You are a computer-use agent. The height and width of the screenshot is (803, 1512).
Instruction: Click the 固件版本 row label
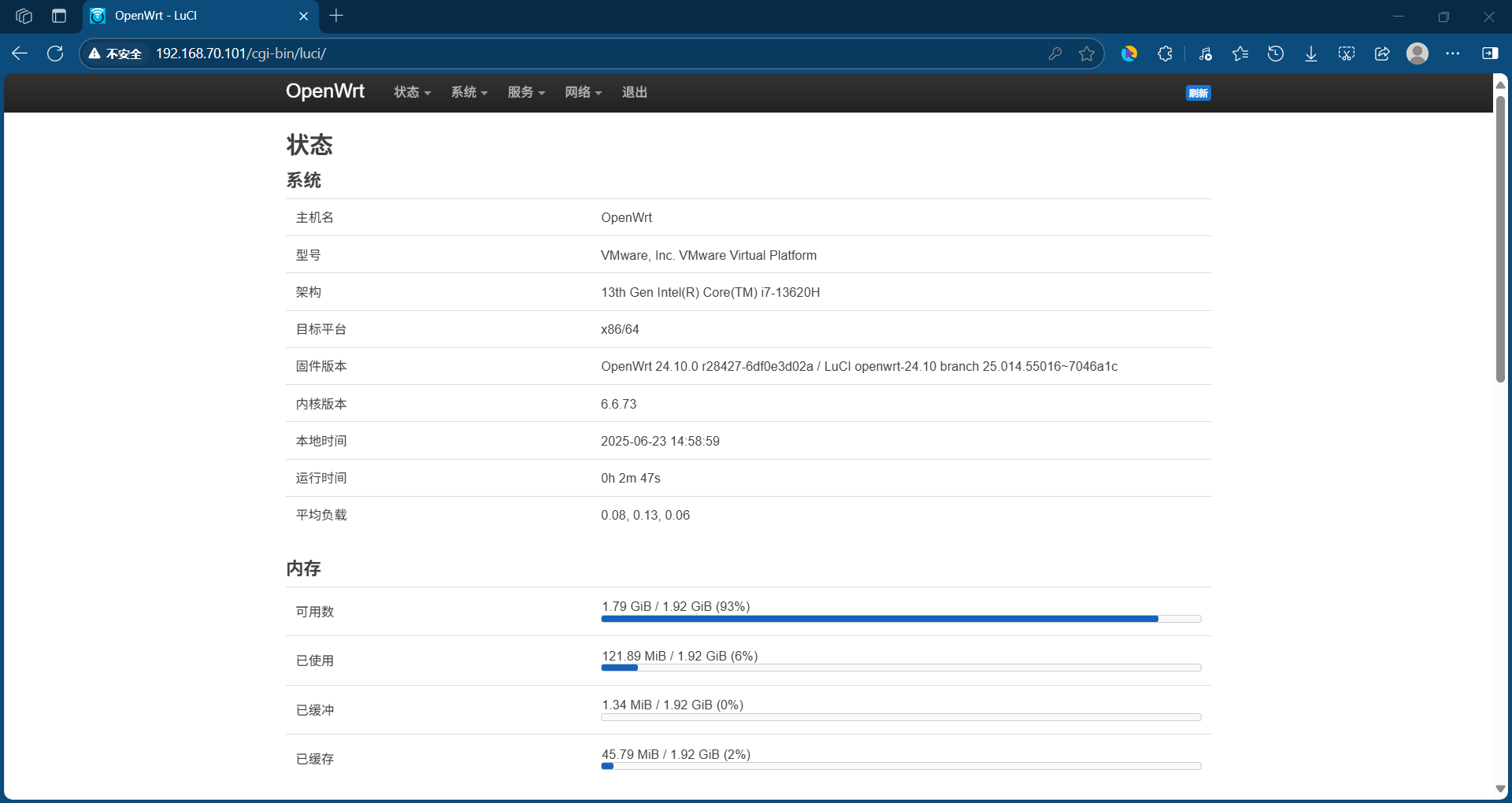tap(321, 366)
